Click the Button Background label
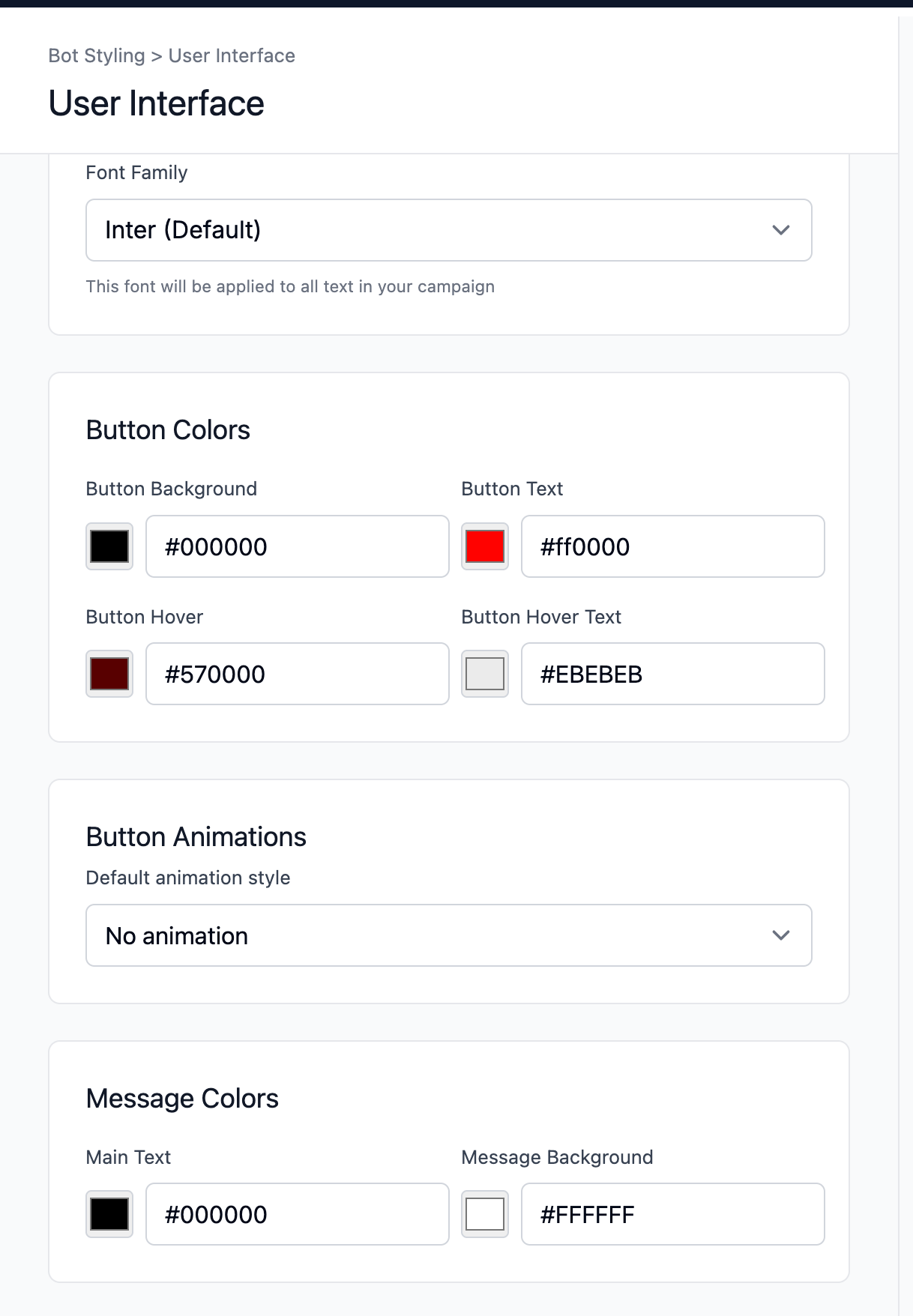Image resolution: width=913 pixels, height=1316 pixels. pos(172,489)
